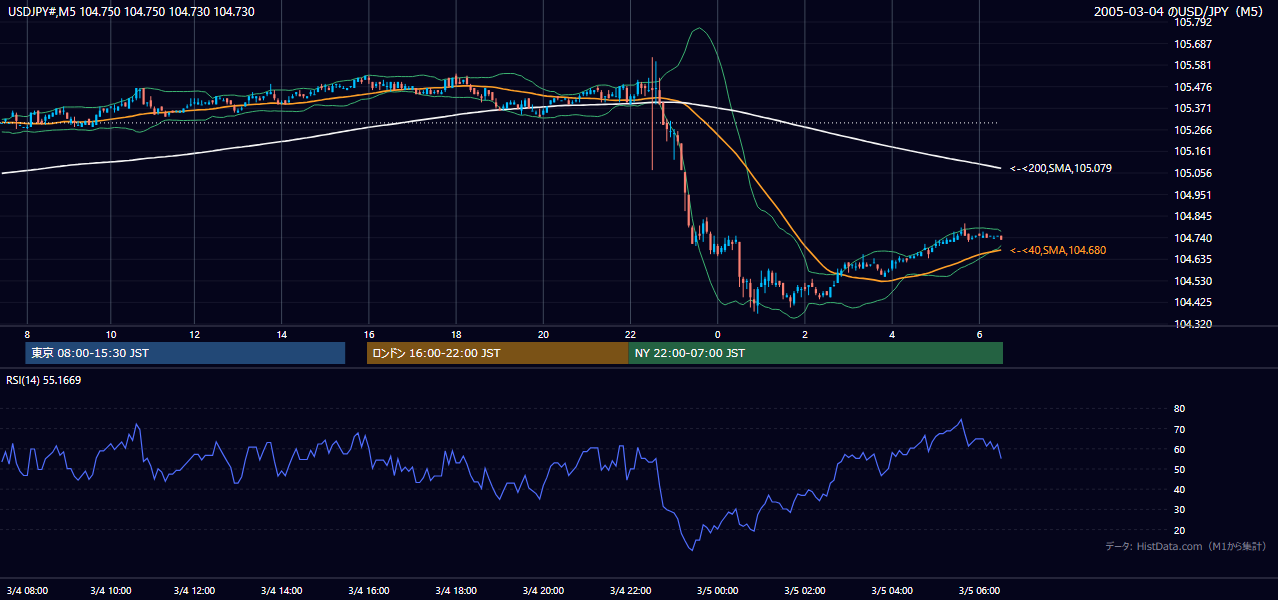Click RSI scale value 40

(x=1179, y=489)
